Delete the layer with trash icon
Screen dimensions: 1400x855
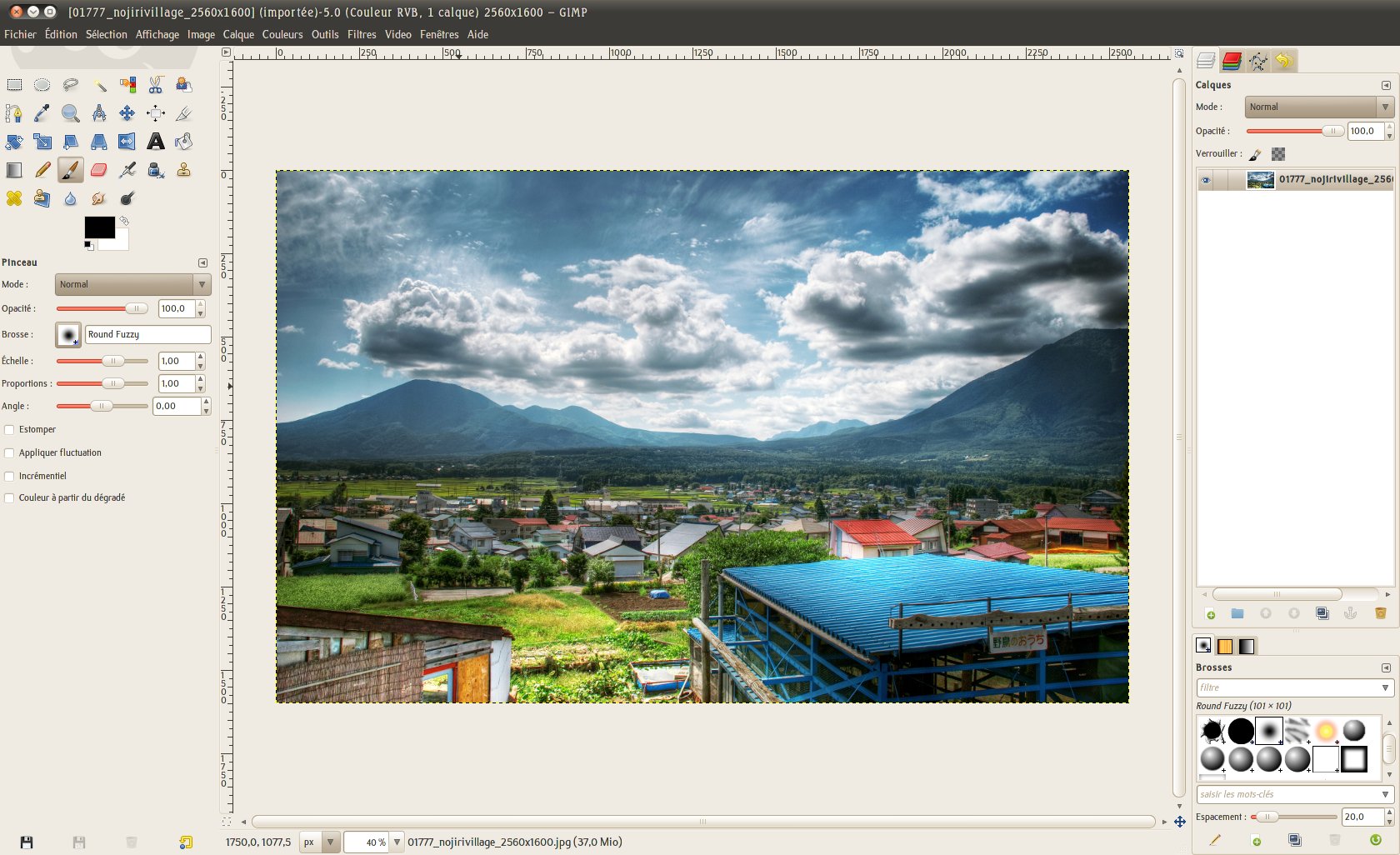pos(1380,613)
